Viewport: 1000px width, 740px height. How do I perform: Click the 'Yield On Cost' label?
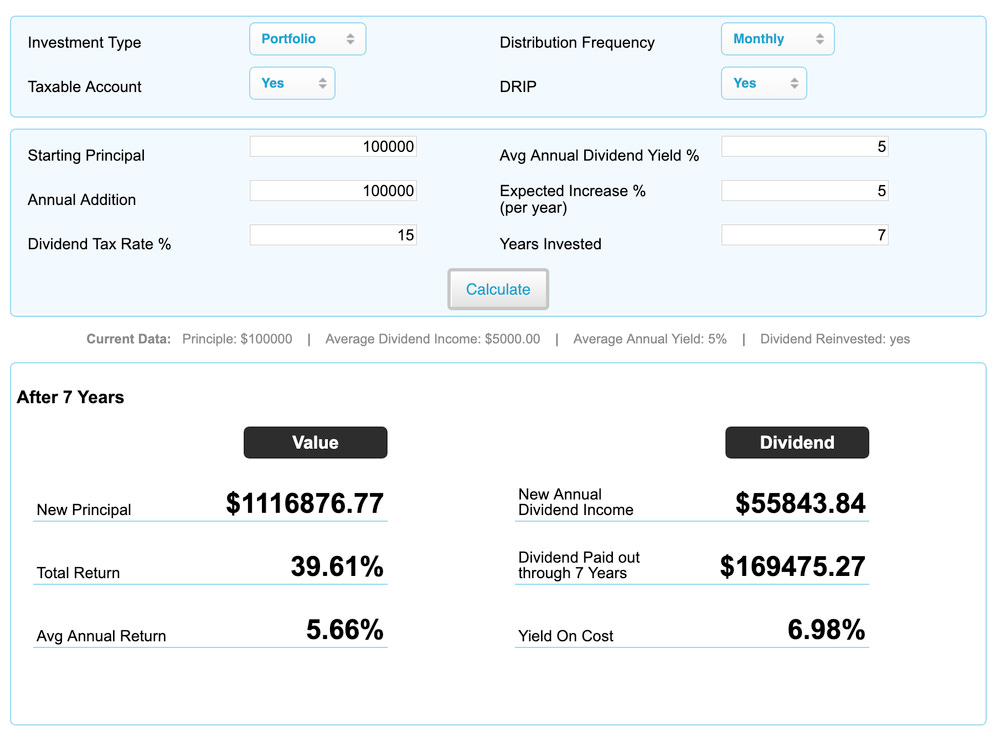click(x=566, y=636)
